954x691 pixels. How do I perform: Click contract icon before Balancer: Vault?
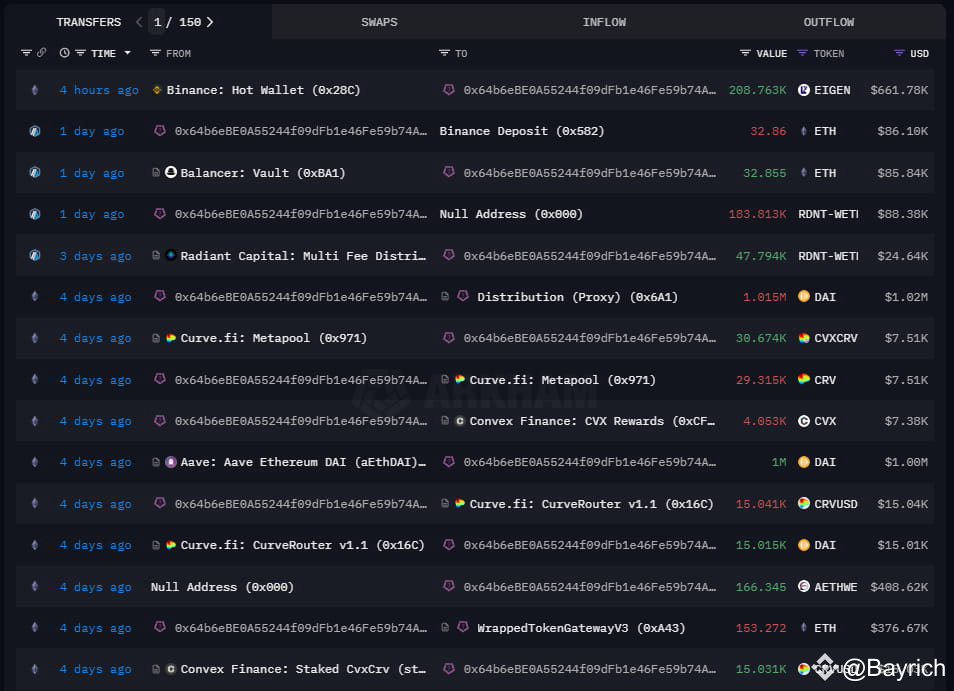[x=156, y=173]
